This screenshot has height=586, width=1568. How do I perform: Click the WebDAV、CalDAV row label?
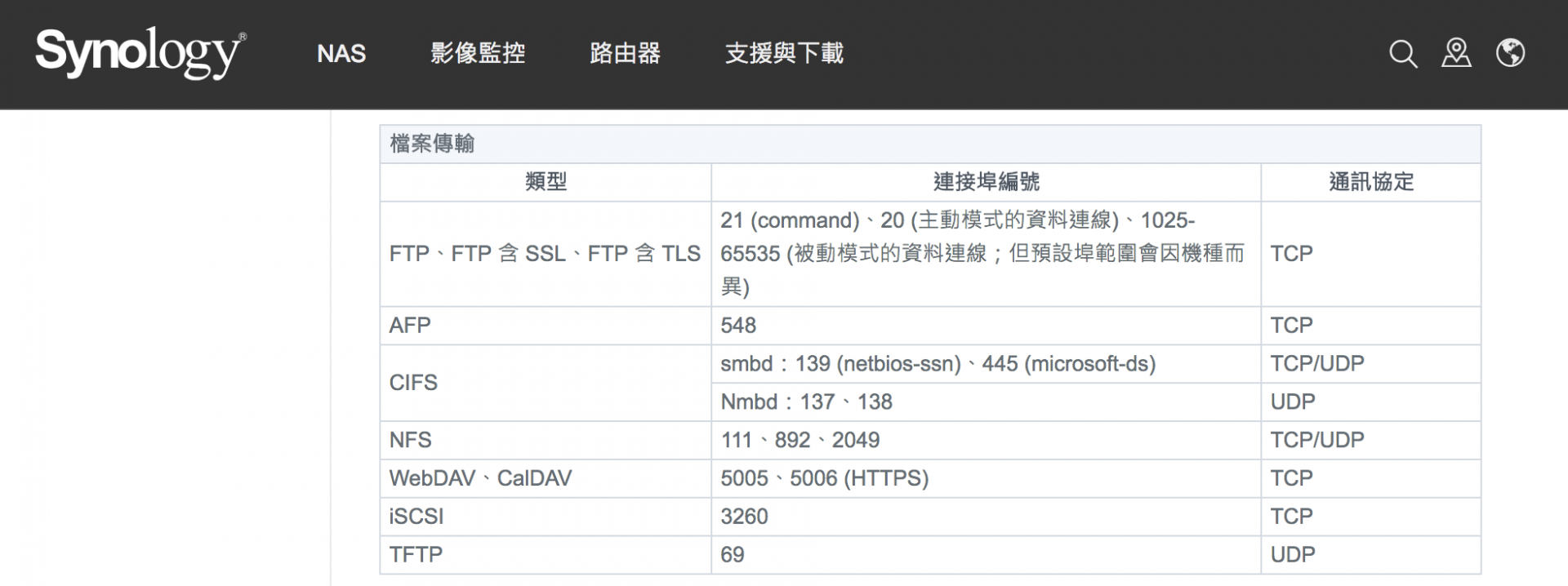point(480,478)
